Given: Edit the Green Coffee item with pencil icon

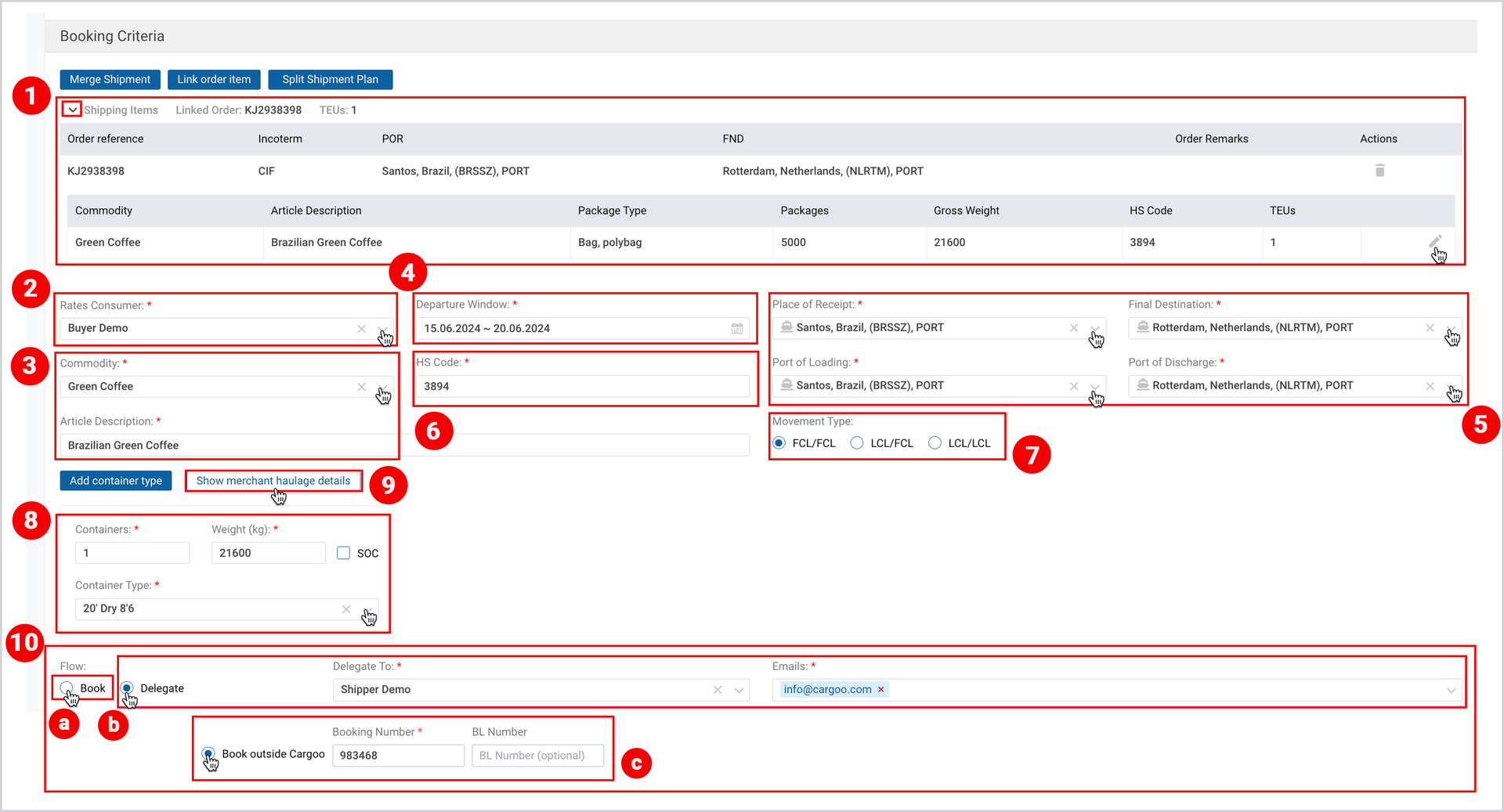Looking at the screenshot, I should pyautogui.click(x=1435, y=242).
